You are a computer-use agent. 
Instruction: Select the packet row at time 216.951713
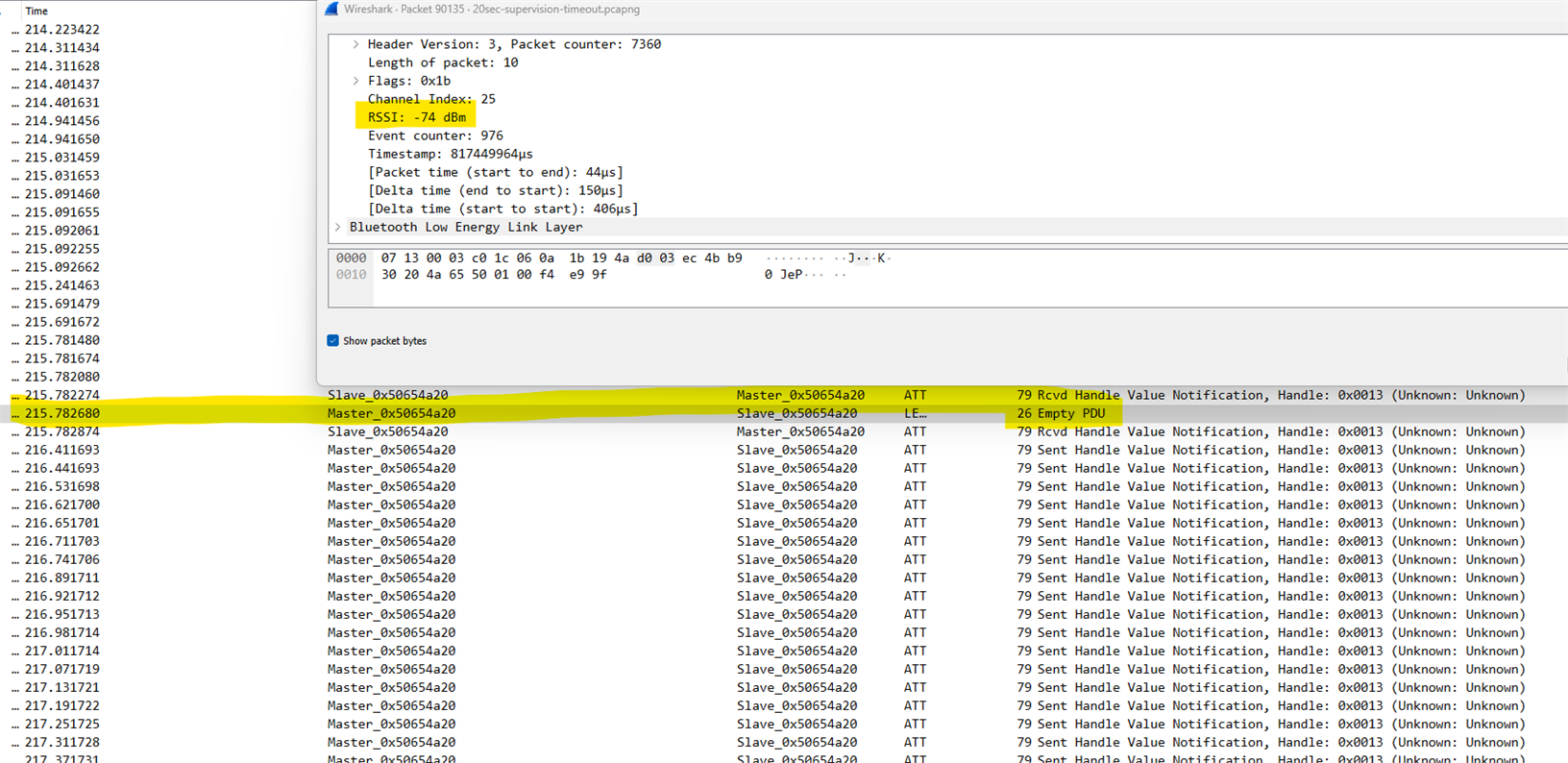coord(784,614)
